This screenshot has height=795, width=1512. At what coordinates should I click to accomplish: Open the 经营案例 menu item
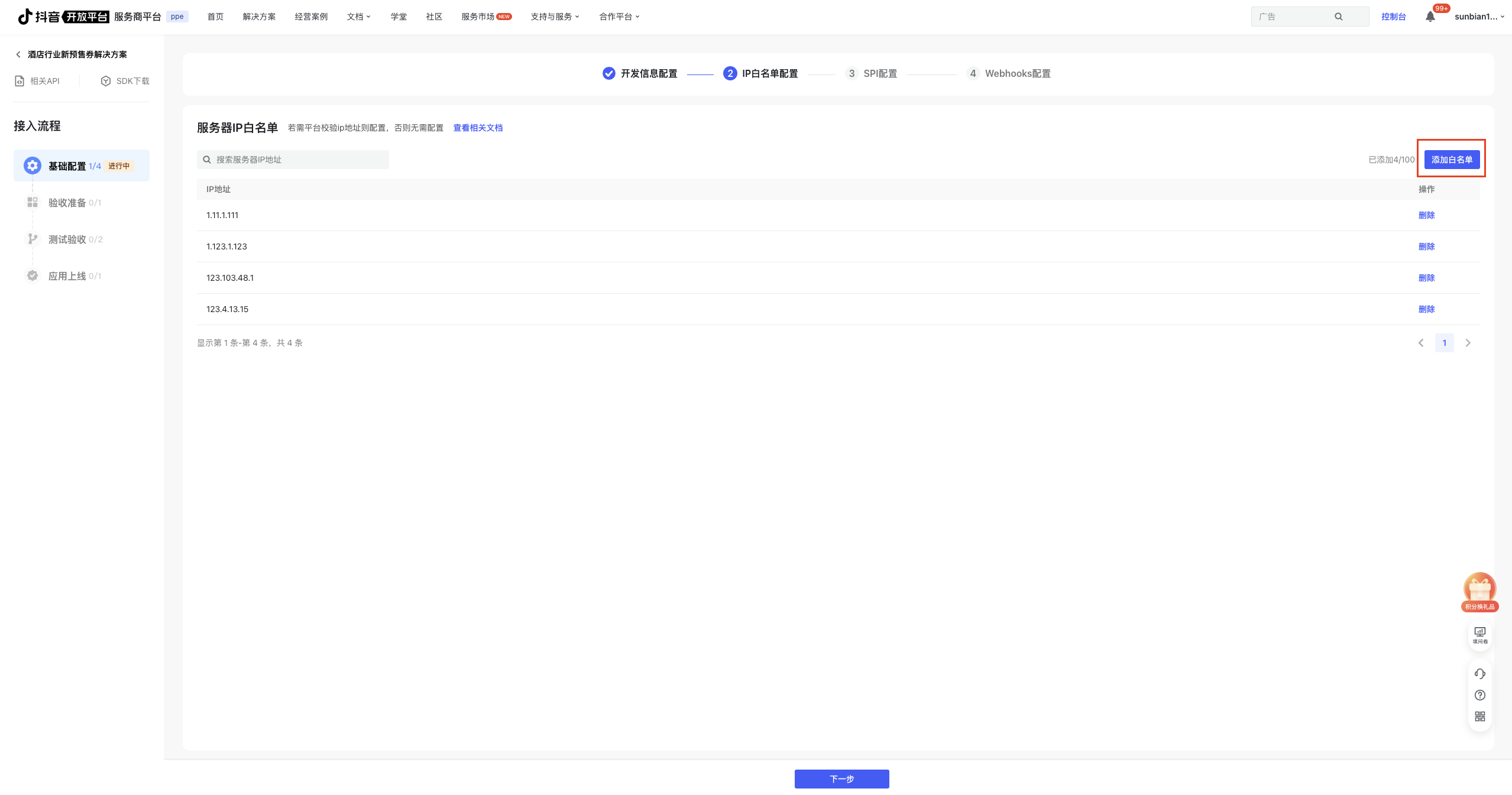pos(311,17)
